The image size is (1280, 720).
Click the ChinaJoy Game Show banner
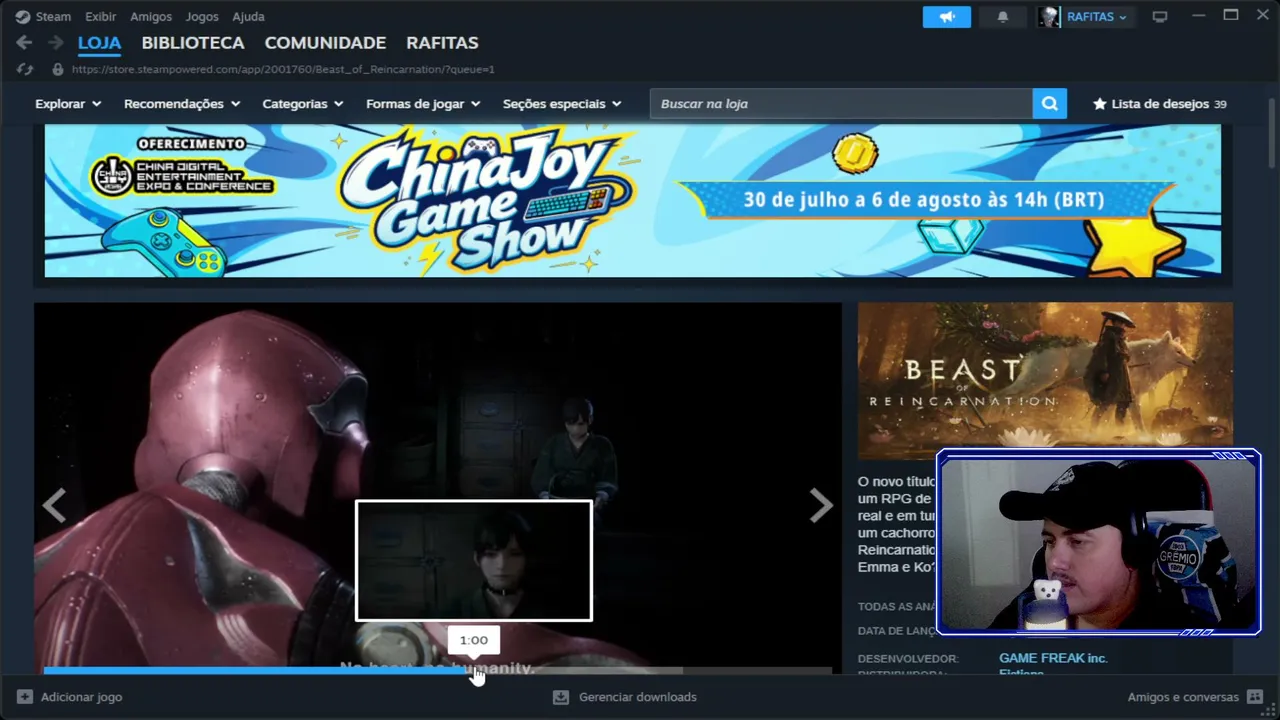(x=633, y=200)
